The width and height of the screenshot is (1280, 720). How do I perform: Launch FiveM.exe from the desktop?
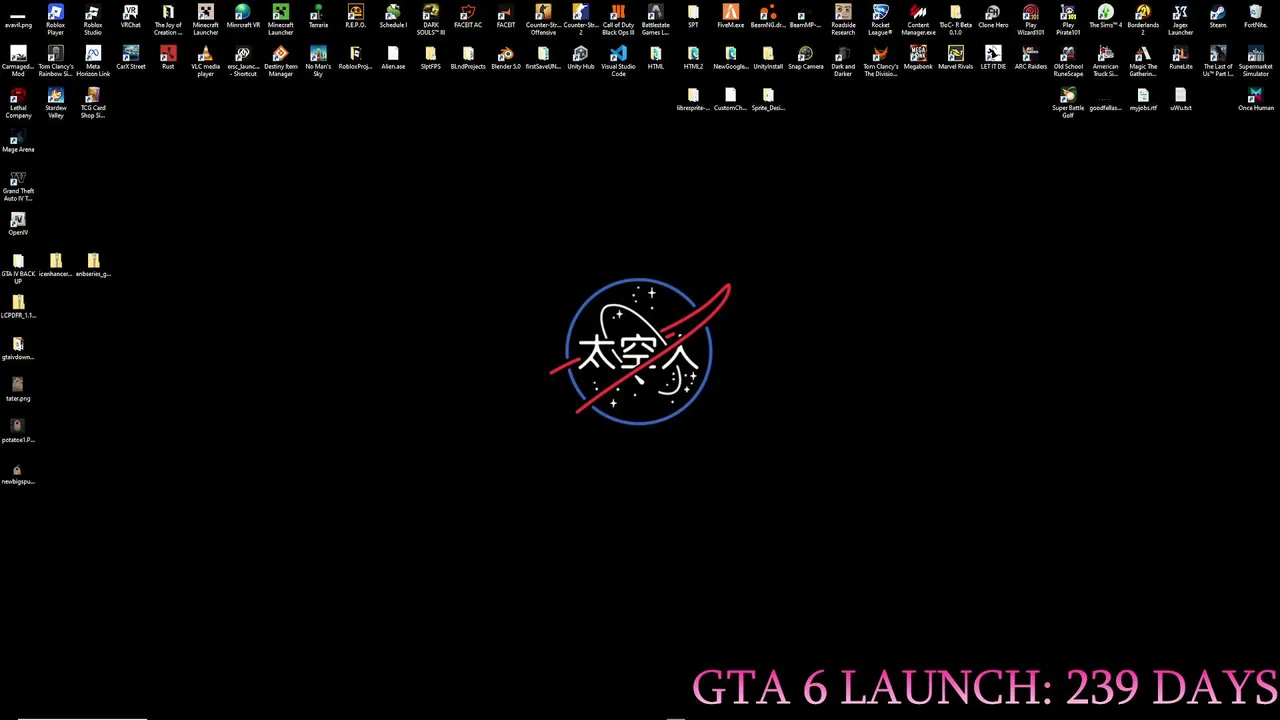[730, 17]
